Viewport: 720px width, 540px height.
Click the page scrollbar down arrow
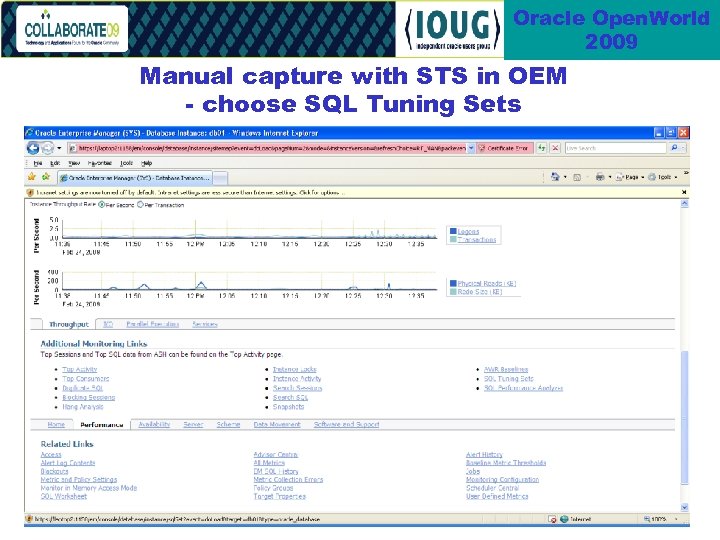684,507
